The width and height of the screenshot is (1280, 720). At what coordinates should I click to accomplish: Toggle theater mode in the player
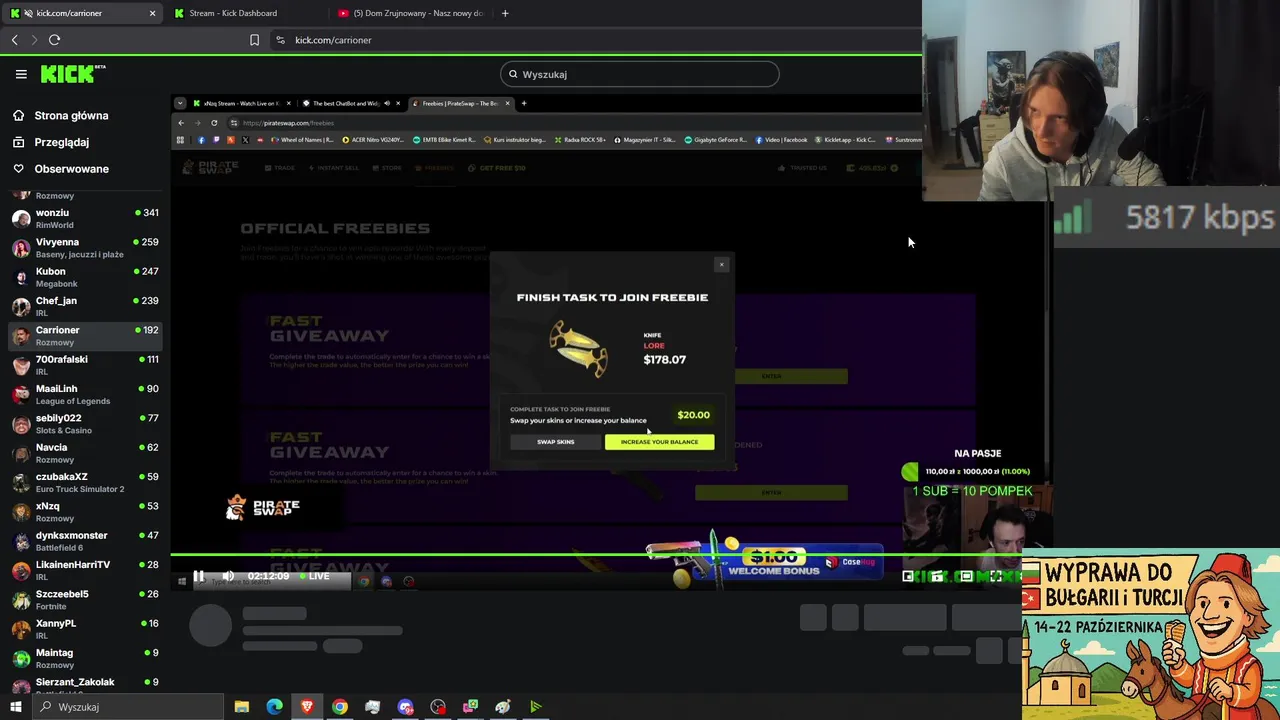966,576
